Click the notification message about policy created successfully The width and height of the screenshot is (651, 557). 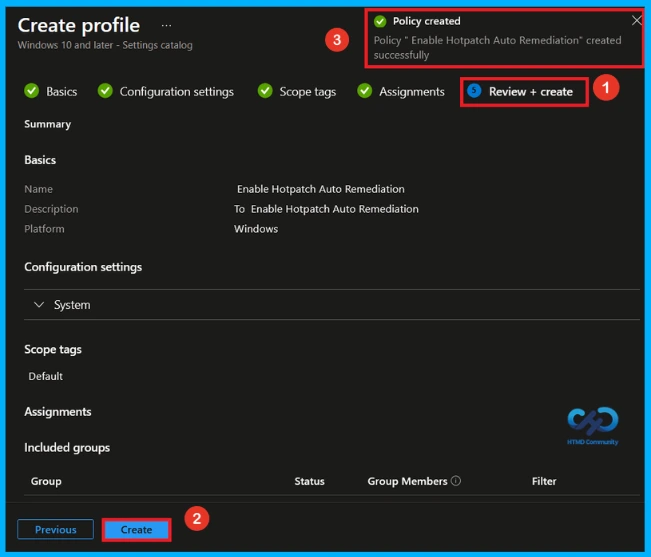(x=497, y=47)
